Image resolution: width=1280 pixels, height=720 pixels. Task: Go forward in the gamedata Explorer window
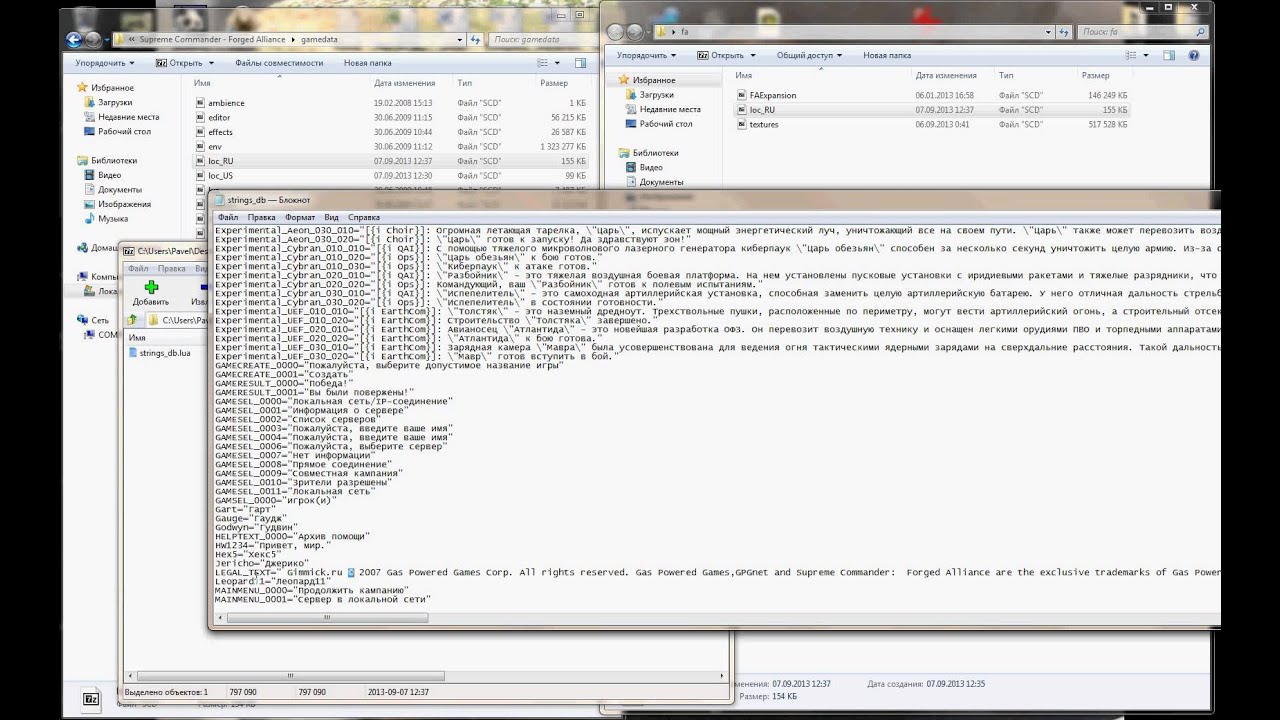pos(93,40)
